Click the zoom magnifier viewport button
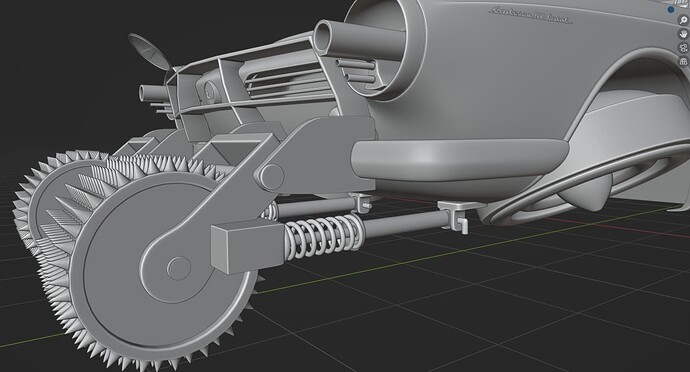 coord(683,20)
